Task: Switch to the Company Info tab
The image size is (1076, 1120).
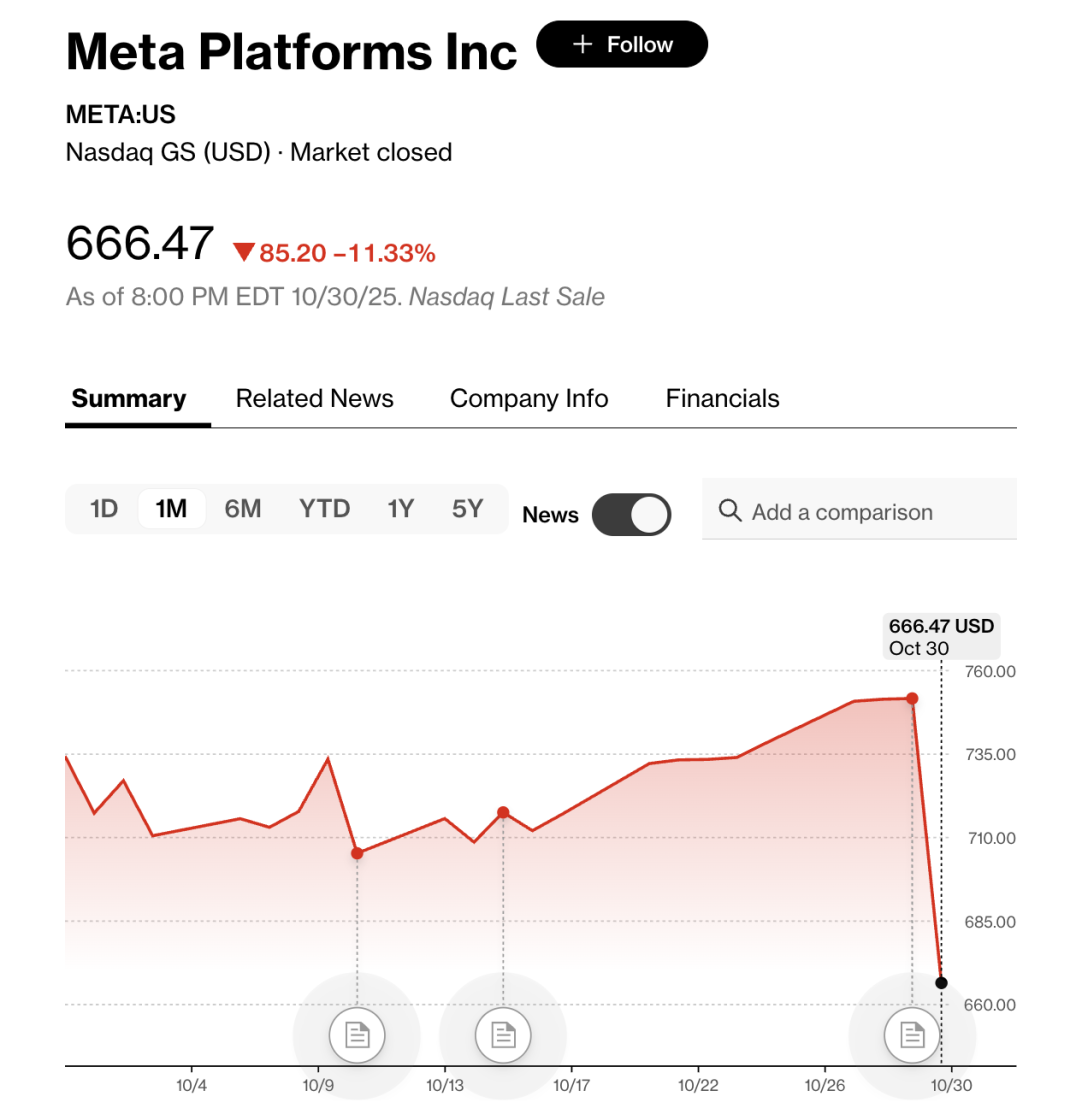Action: click(529, 399)
